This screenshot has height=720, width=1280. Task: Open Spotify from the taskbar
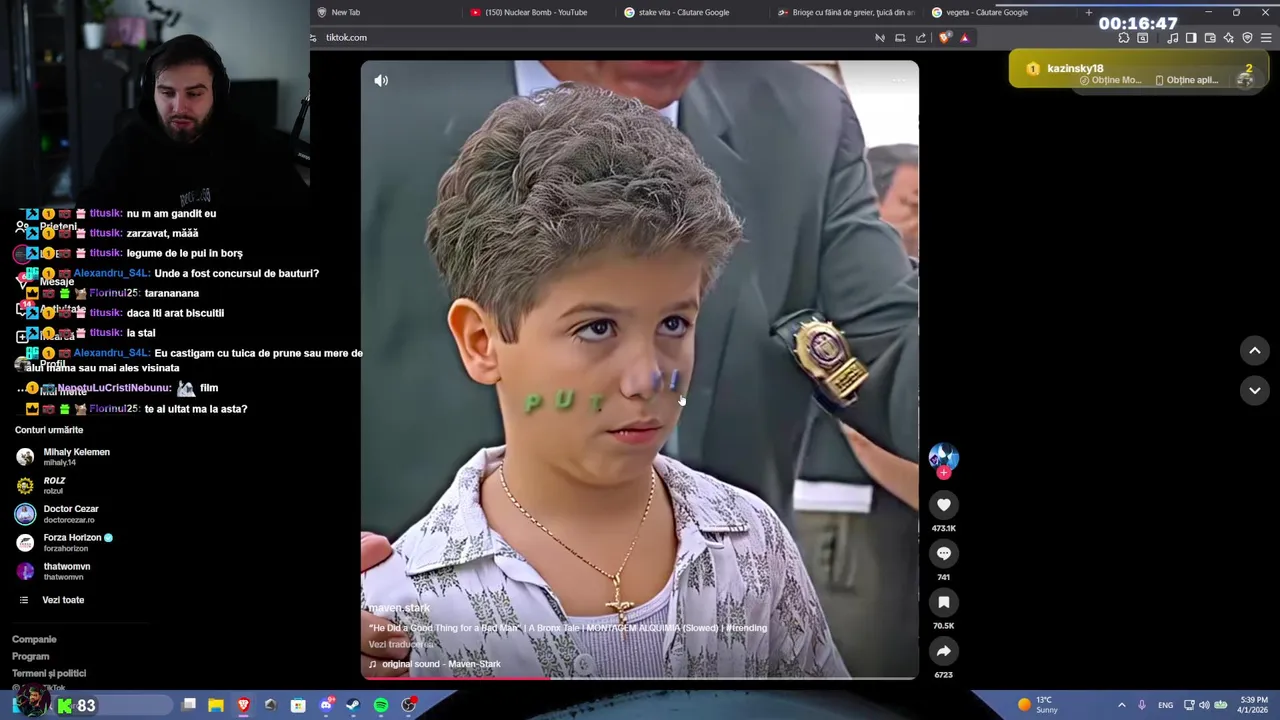click(x=381, y=705)
